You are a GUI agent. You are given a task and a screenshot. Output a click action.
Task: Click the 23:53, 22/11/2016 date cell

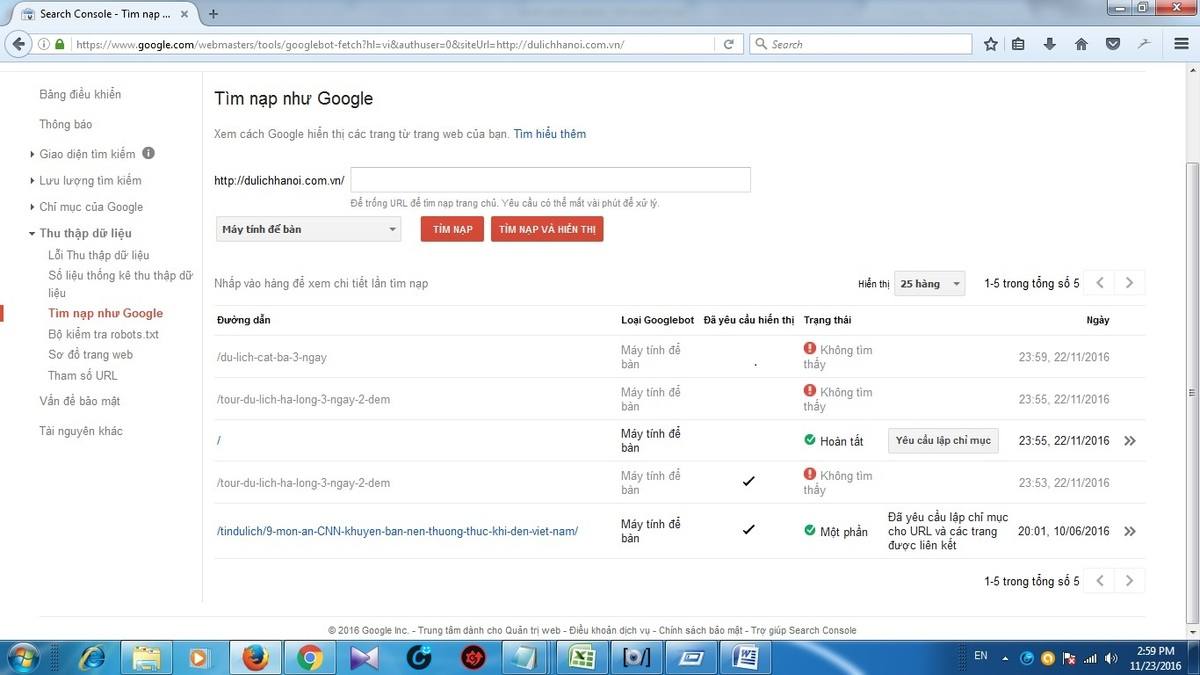click(x=1064, y=483)
